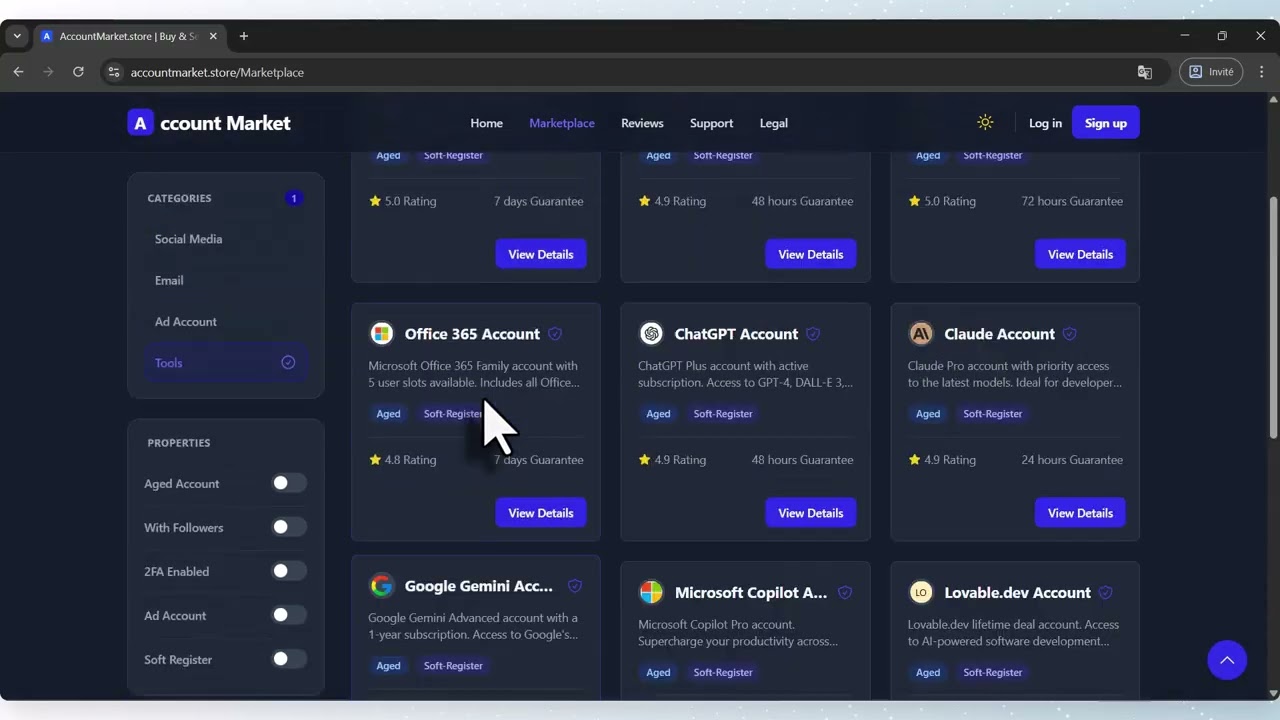Viewport: 1280px width, 720px height.
Task: Open a new browser tab with plus icon
Action: point(244,36)
